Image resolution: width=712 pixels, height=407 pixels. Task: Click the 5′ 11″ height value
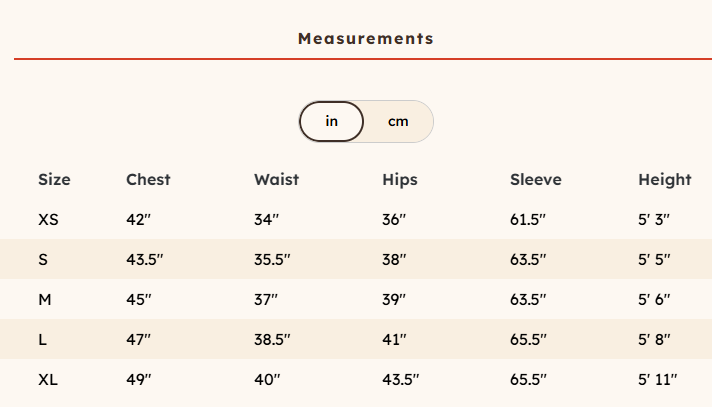point(658,380)
